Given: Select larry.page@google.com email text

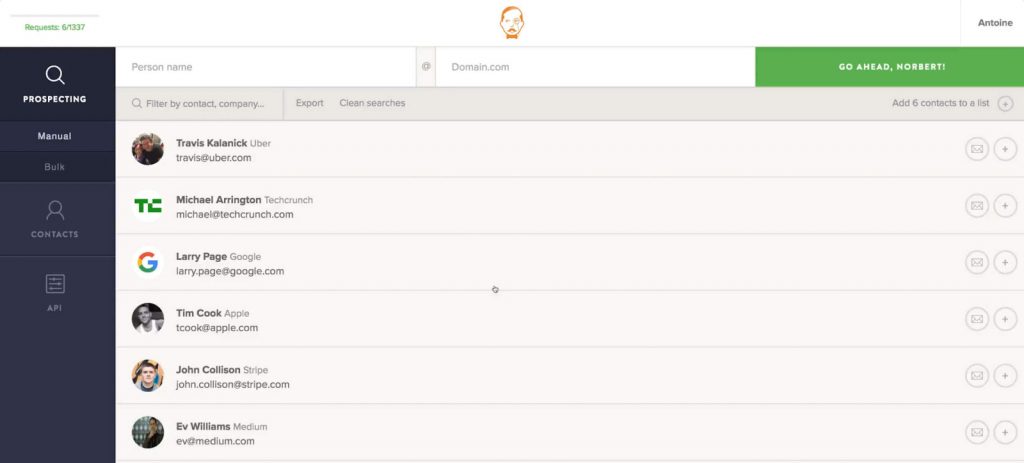Looking at the screenshot, I should click(x=230, y=271).
